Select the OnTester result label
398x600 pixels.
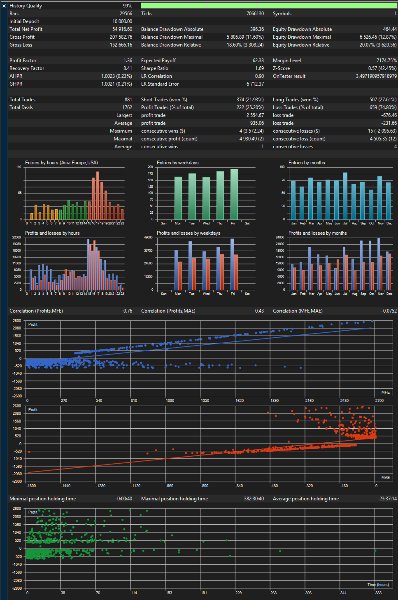pyautogui.click(x=289, y=76)
